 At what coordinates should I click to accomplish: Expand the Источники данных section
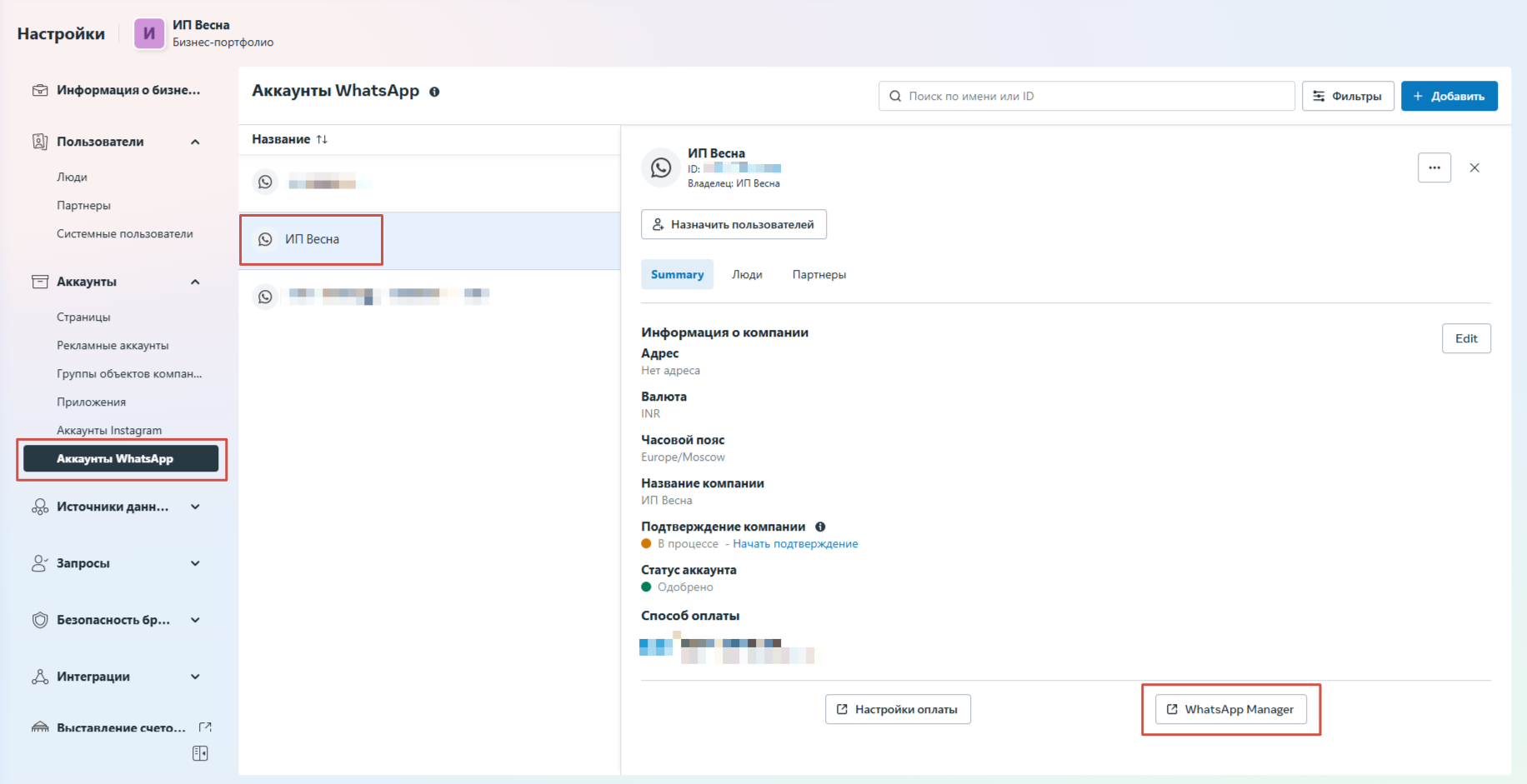195,507
